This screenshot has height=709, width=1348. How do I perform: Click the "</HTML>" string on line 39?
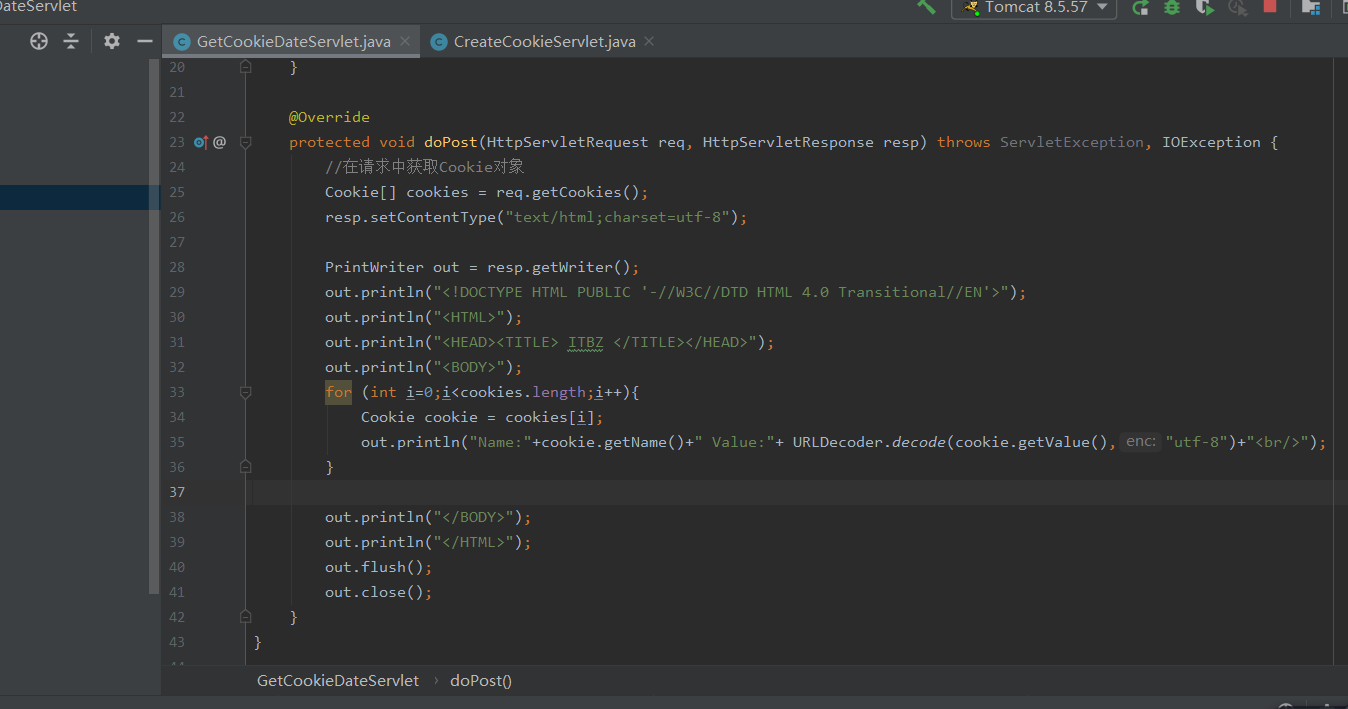coord(473,542)
